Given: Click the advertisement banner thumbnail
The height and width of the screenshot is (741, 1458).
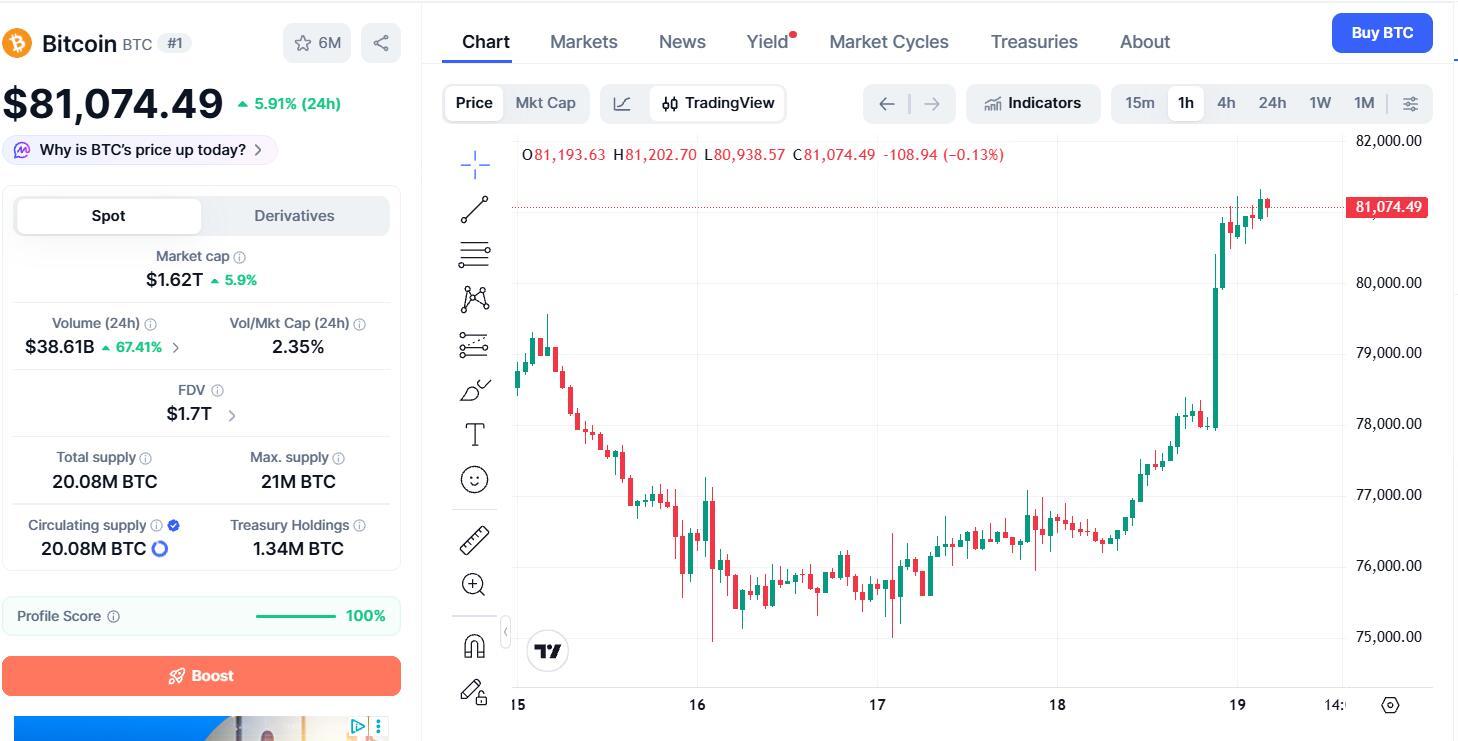Looking at the screenshot, I should (201, 728).
